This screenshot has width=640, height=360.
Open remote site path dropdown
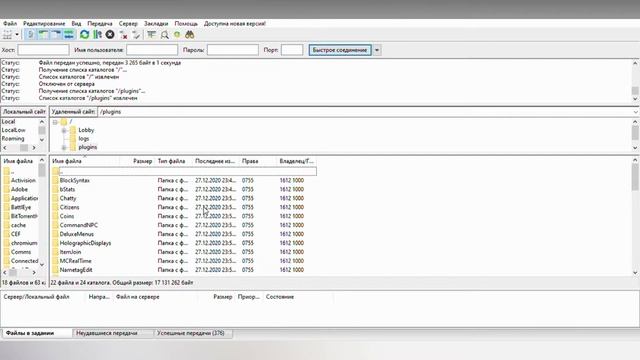tap(636, 112)
